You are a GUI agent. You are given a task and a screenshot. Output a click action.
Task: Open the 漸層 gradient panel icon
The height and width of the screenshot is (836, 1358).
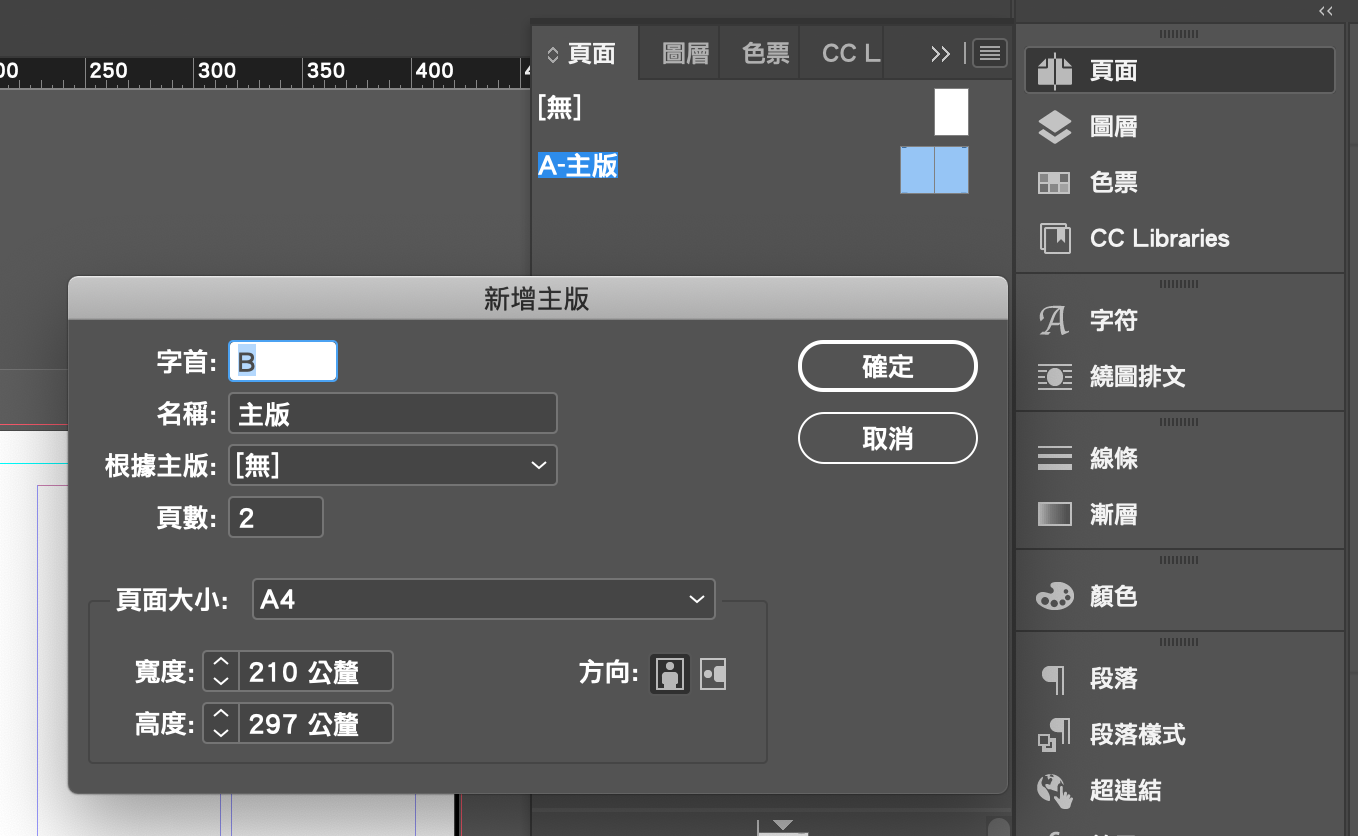tap(1054, 515)
